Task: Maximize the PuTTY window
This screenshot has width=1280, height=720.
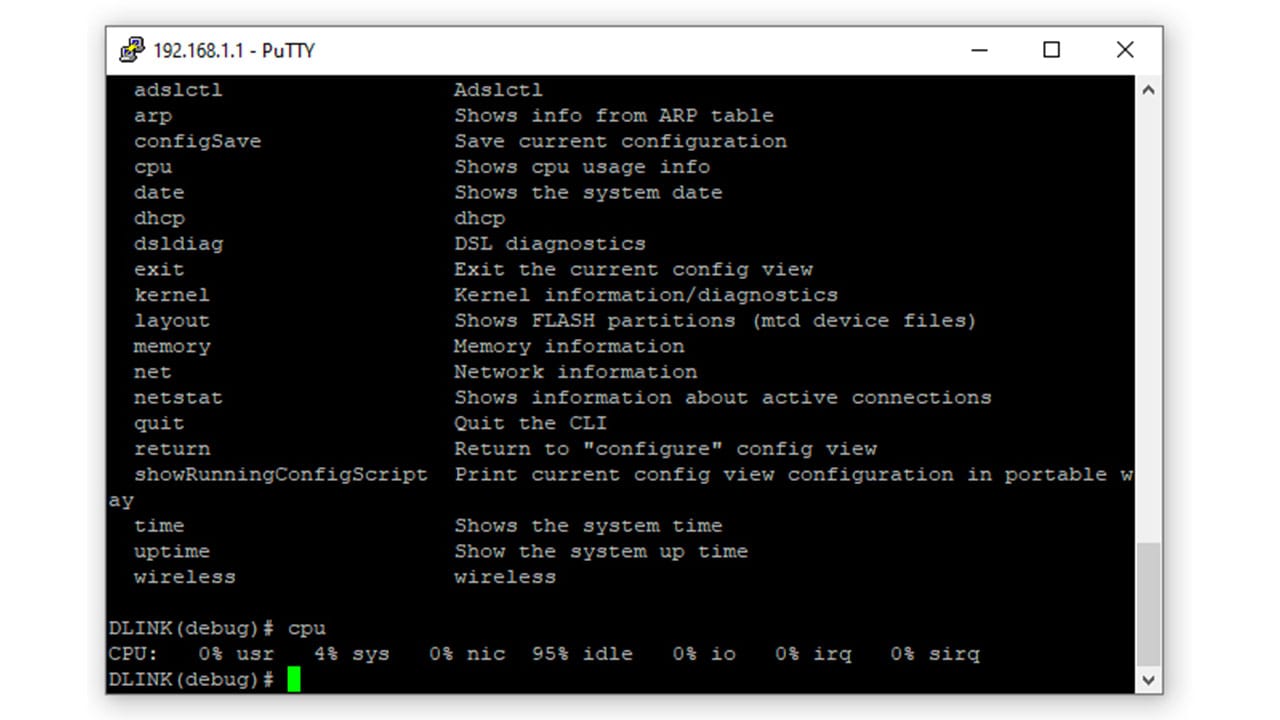Action: [x=1051, y=50]
